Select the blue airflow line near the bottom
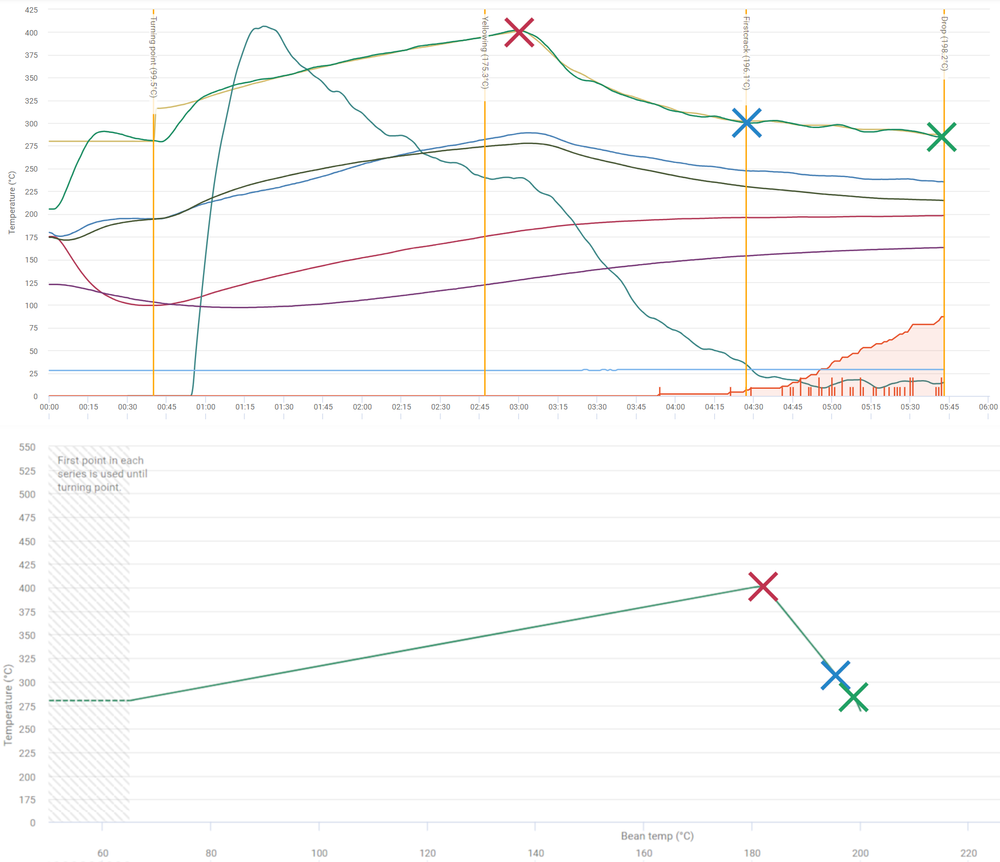Viewport: 1000px width, 862px height. tap(400, 369)
